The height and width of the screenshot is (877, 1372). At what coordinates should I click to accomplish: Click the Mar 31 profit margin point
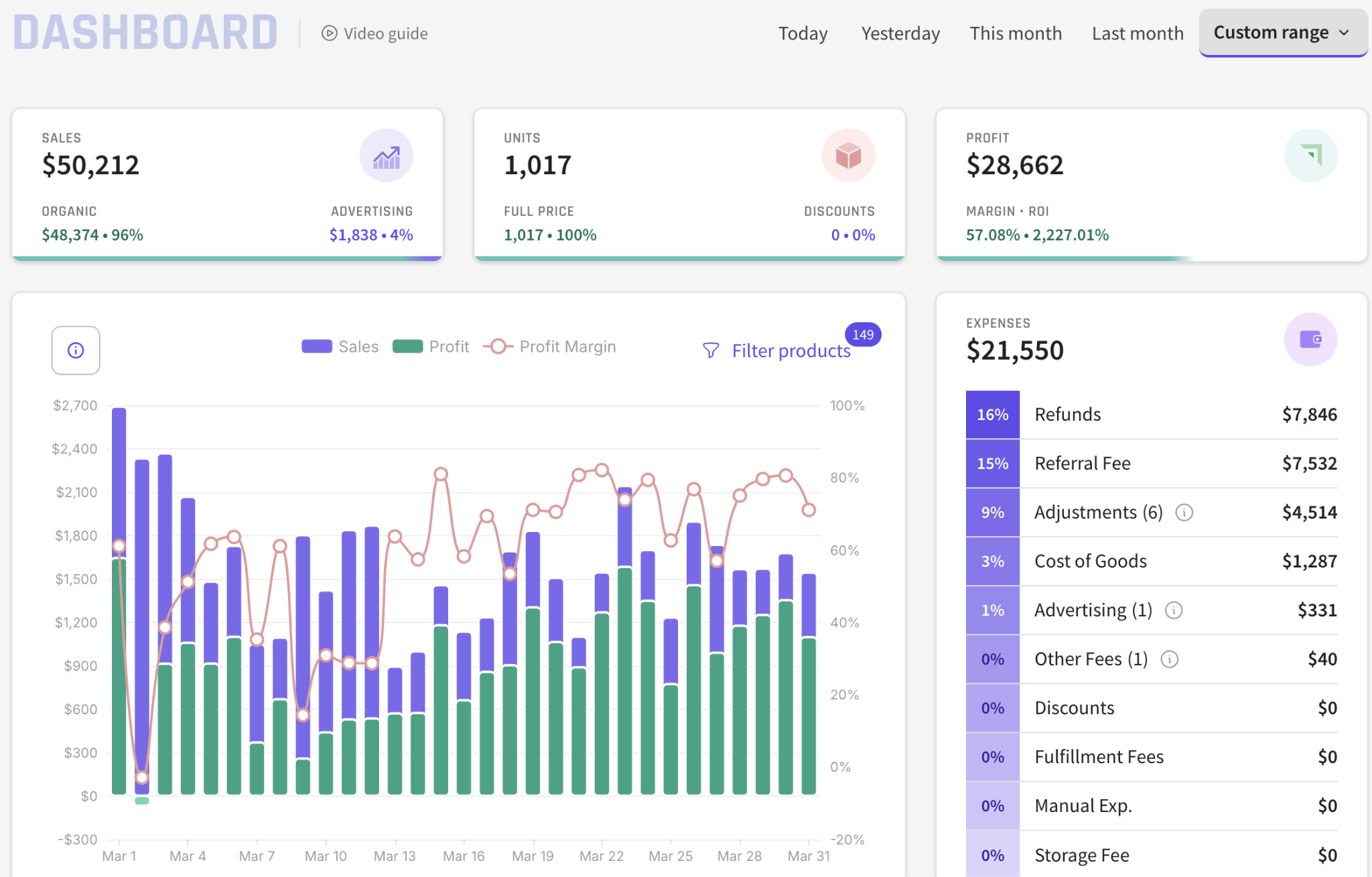click(x=809, y=510)
